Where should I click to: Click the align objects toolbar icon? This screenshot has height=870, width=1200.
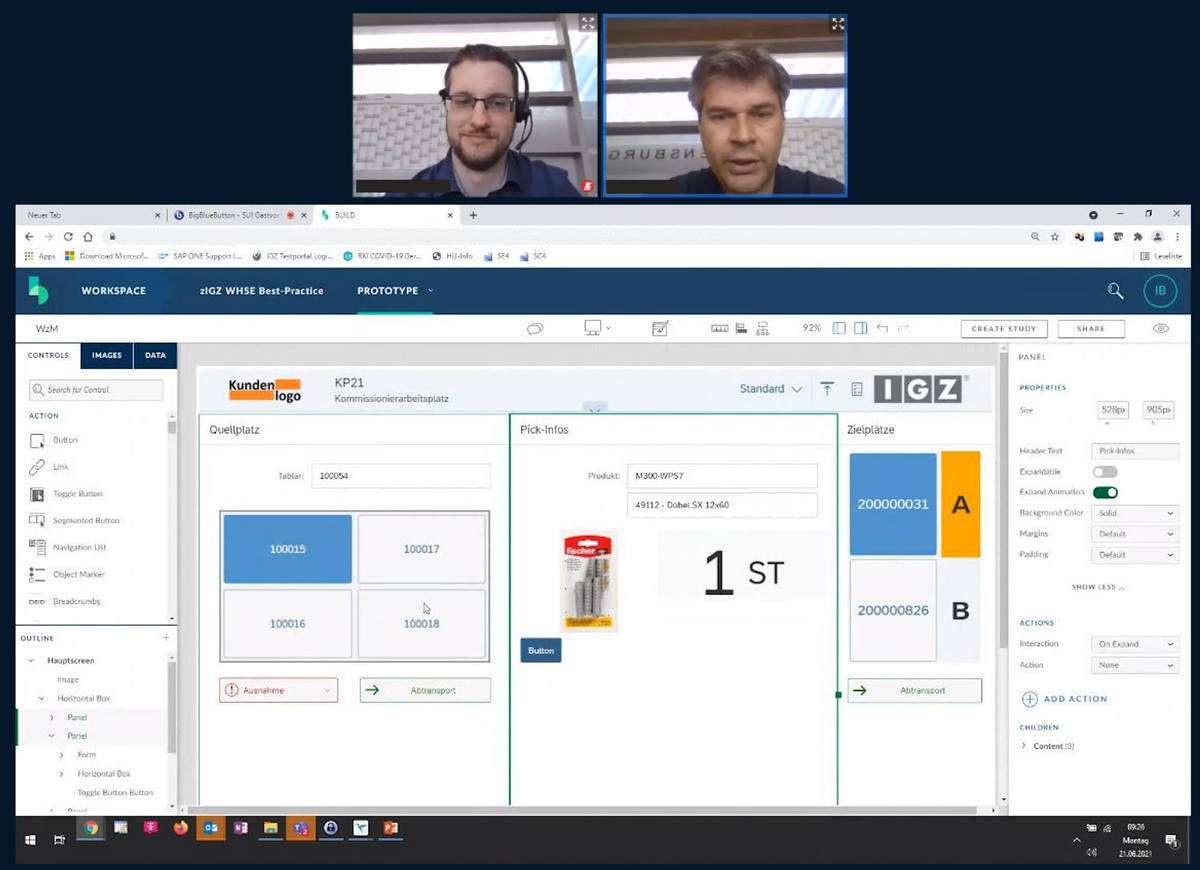(741, 328)
